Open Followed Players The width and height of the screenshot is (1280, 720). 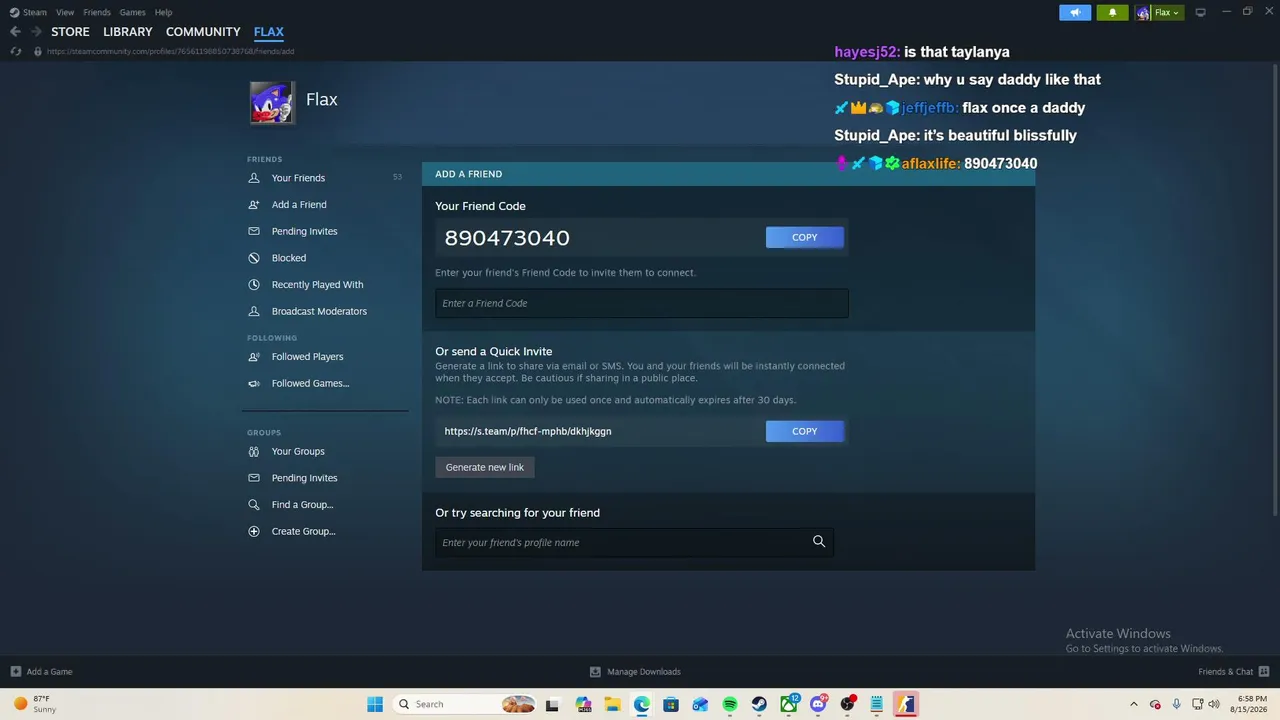pyautogui.click(x=307, y=357)
